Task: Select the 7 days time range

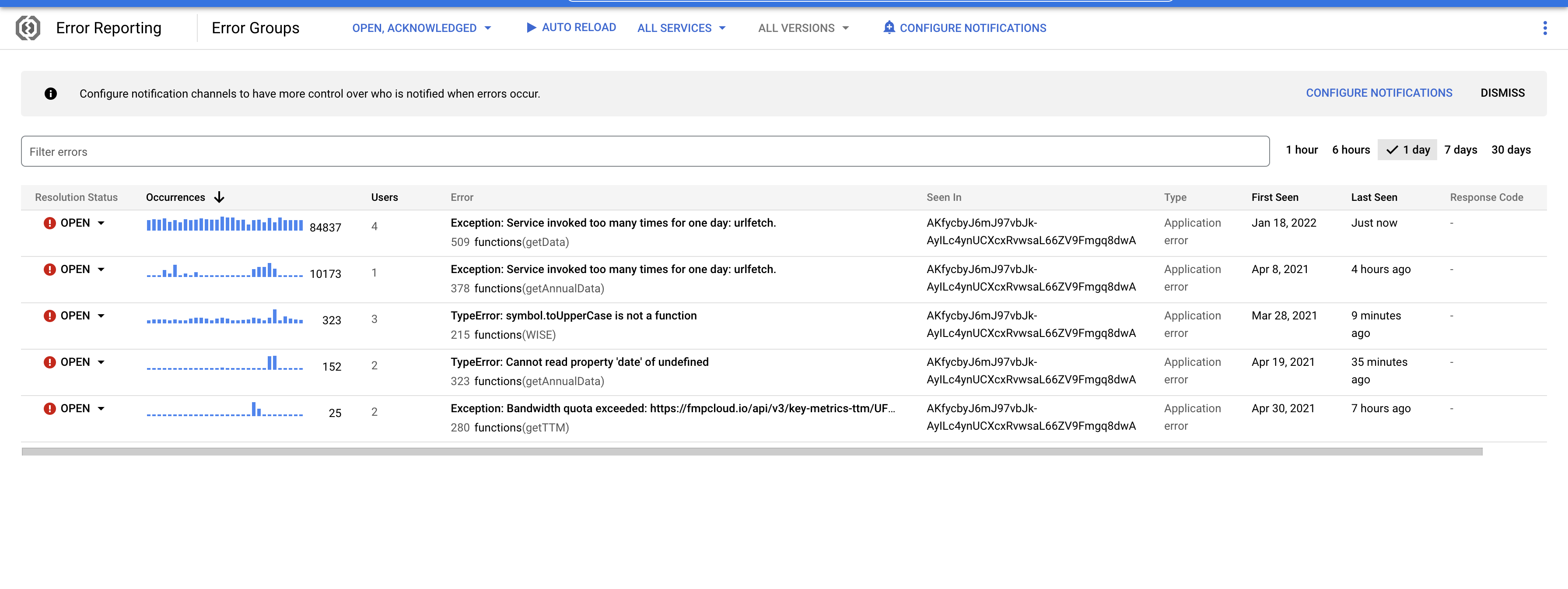Action: coord(1460,150)
